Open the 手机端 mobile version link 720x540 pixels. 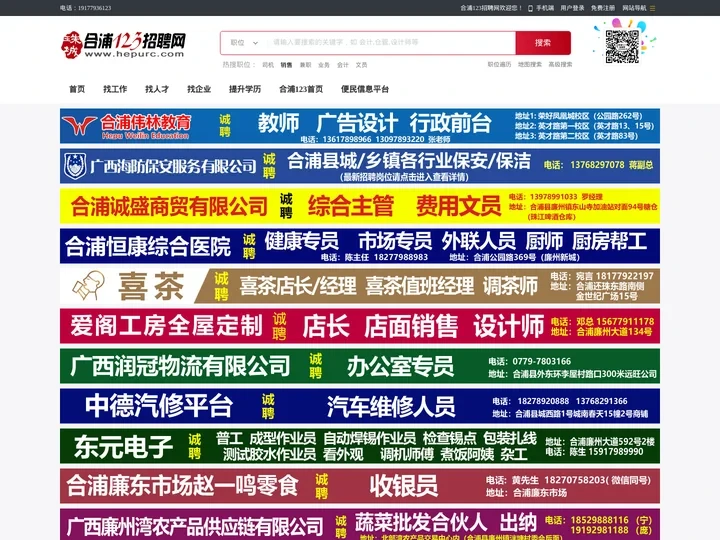pos(541,8)
